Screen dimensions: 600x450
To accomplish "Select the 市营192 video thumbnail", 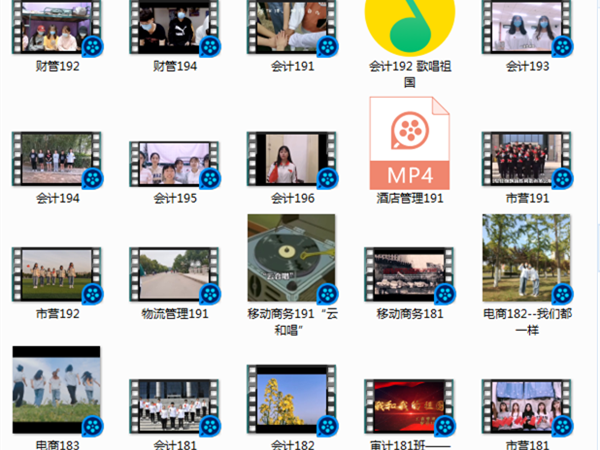I will (x=56, y=274).
